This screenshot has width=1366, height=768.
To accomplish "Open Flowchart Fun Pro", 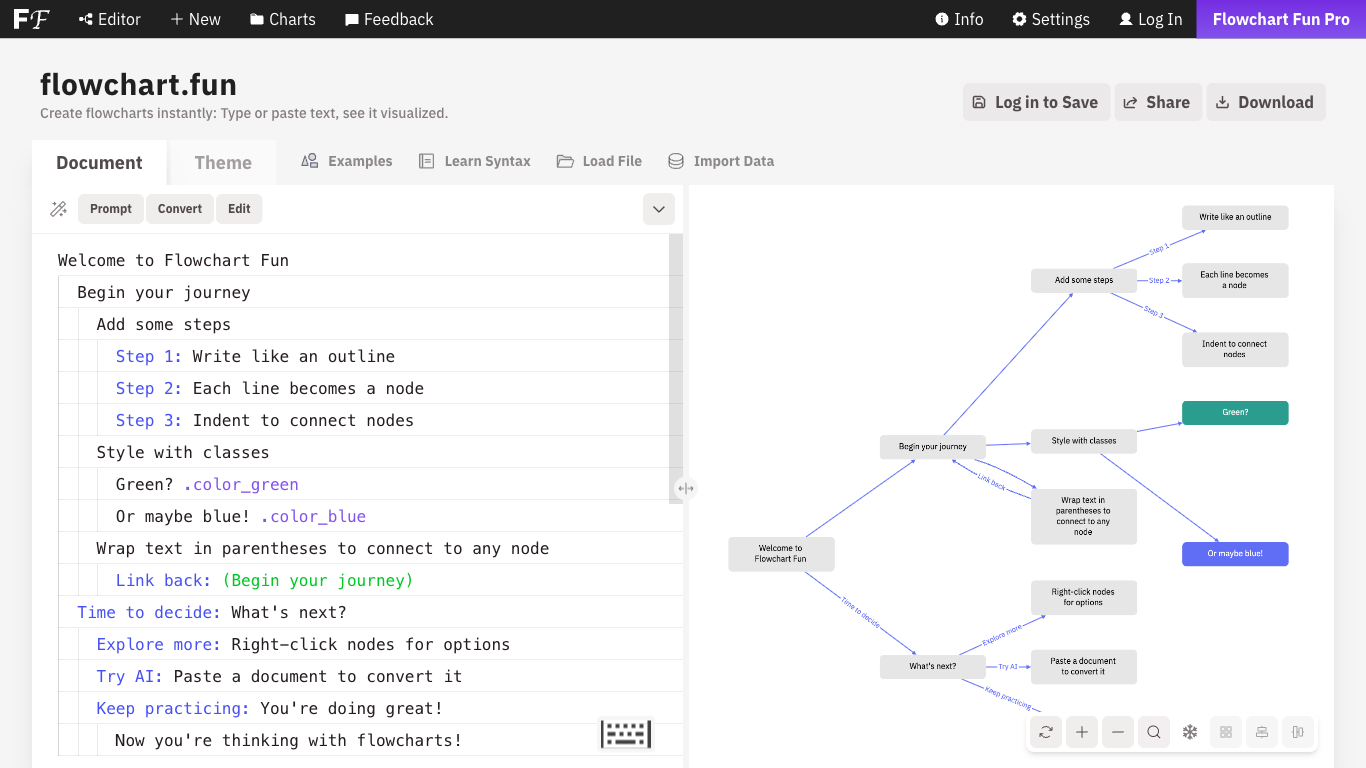I will (x=1281, y=19).
